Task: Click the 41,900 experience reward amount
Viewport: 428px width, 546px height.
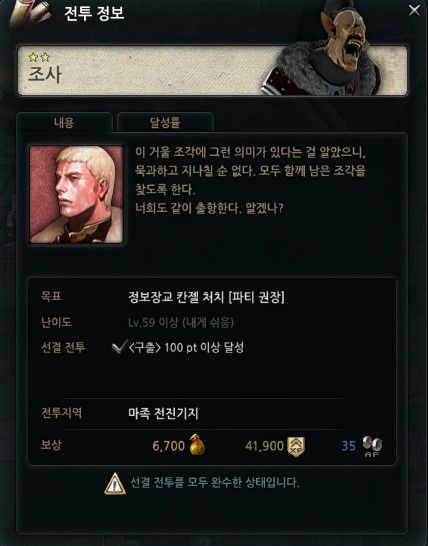Action: pyautogui.click(x=265, y=446)
